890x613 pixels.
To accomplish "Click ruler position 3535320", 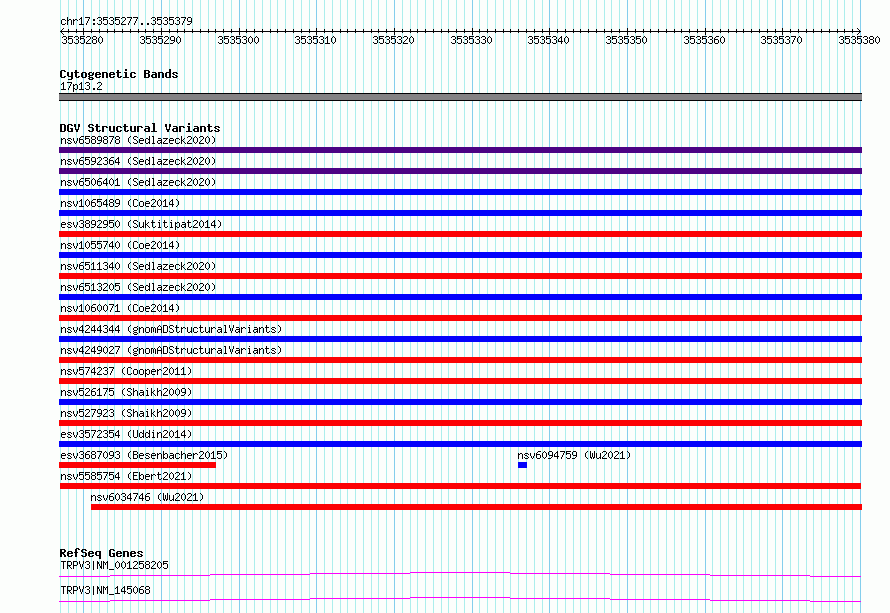I will [x=393, y=40].
